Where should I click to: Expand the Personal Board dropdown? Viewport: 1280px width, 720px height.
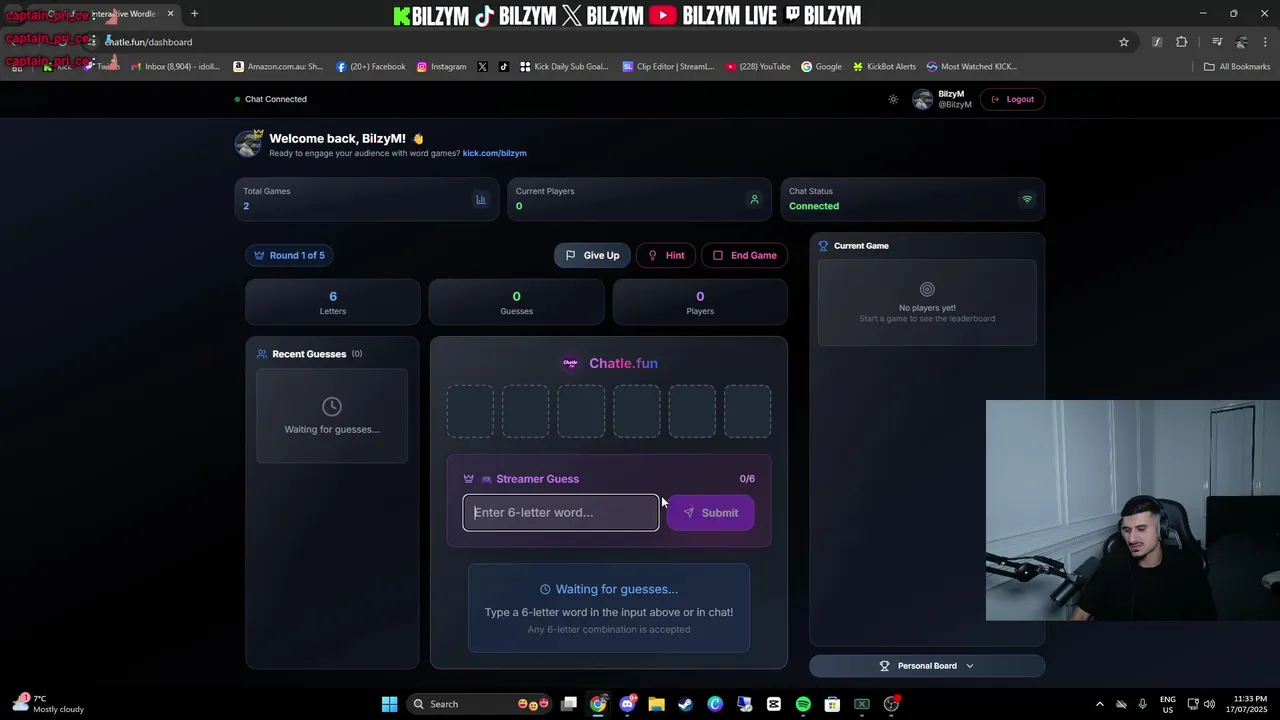point(927,666)
